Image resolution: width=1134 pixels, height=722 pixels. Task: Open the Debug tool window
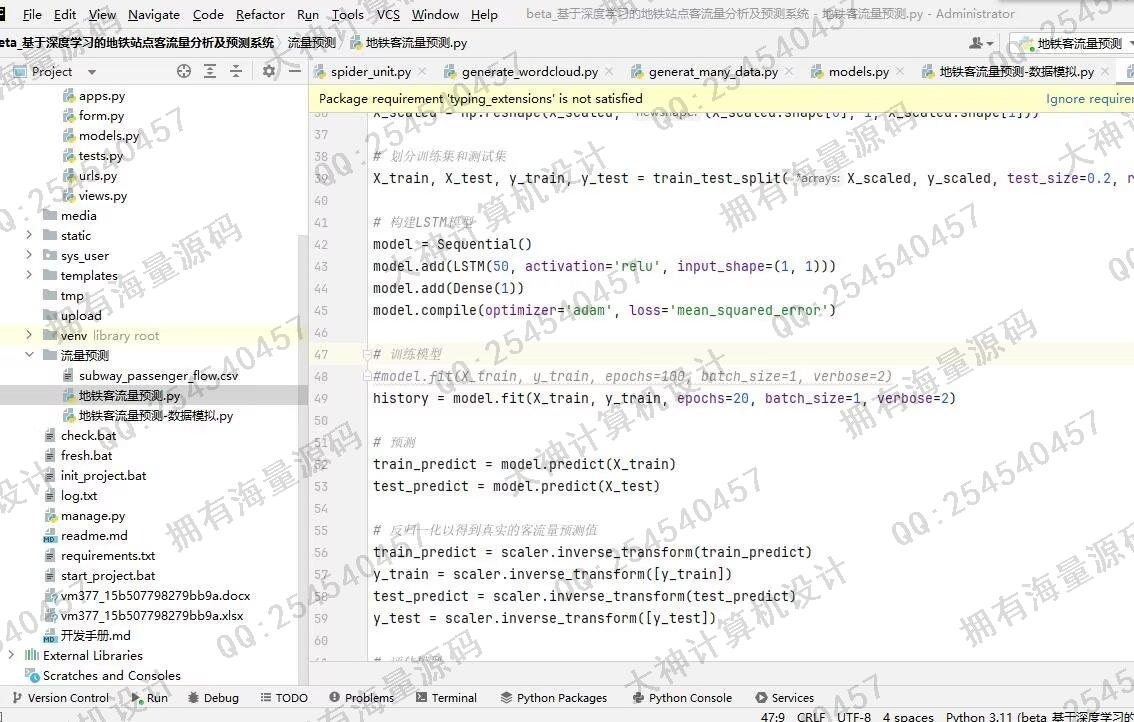(213, 697)
